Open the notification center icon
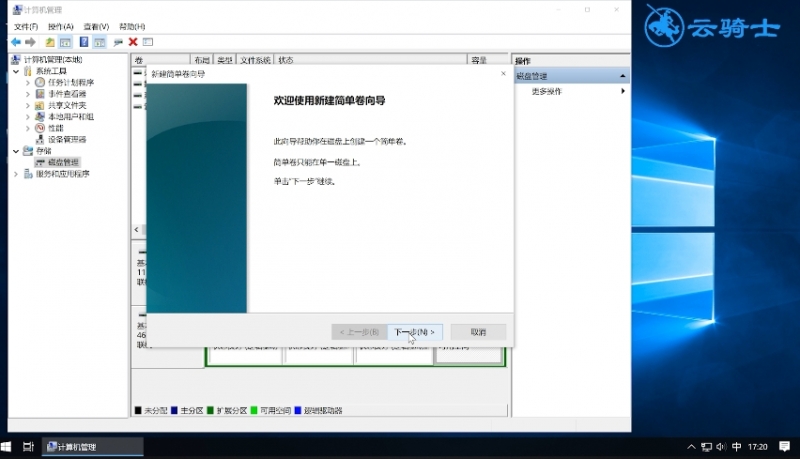The image size is (800, 459). [x=785, y=447]
